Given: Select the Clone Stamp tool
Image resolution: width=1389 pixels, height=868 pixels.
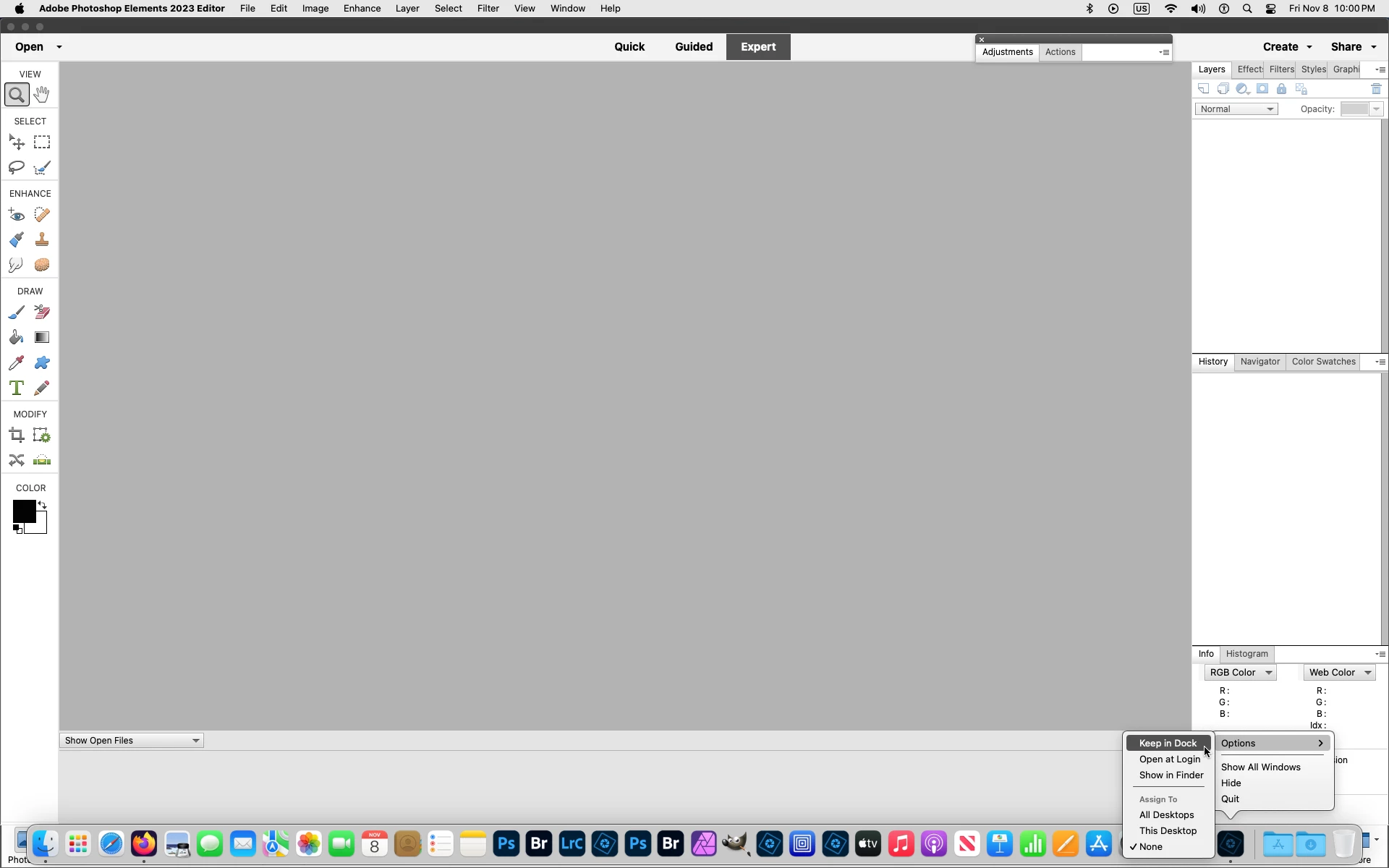Looking at the screenshot, I should pyautogui.click(x=42, y=239).
